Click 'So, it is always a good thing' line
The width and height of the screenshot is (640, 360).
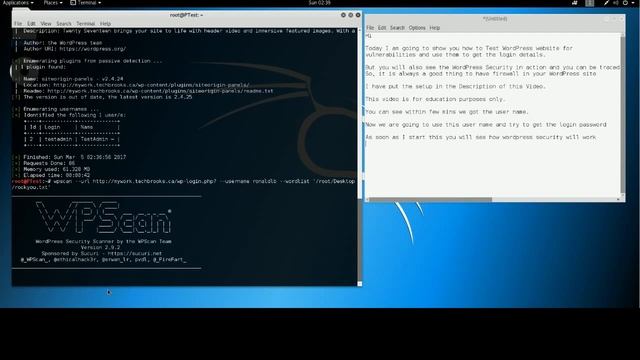click(481, 74)
